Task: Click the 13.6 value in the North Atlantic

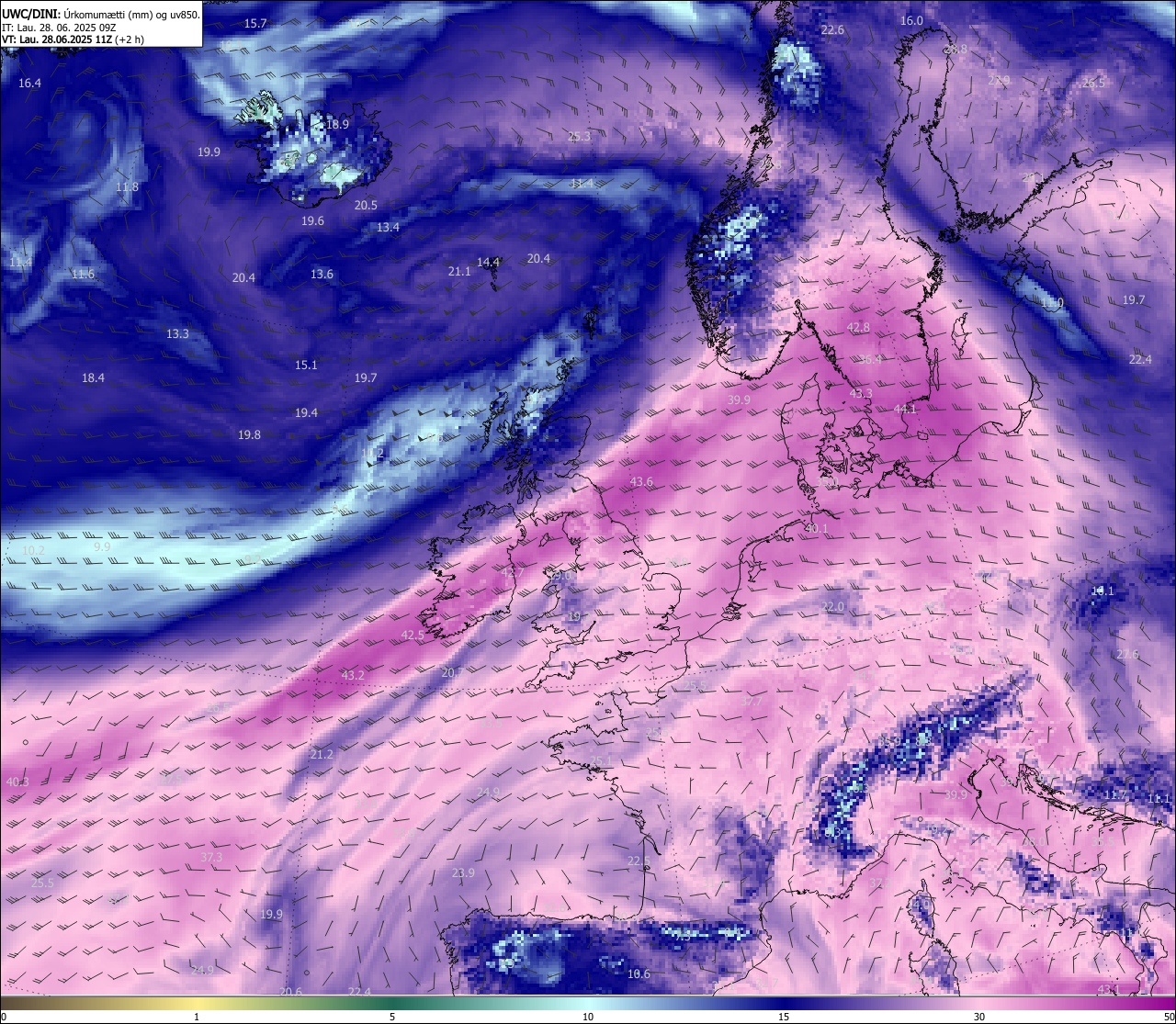Action: (322, 275)
